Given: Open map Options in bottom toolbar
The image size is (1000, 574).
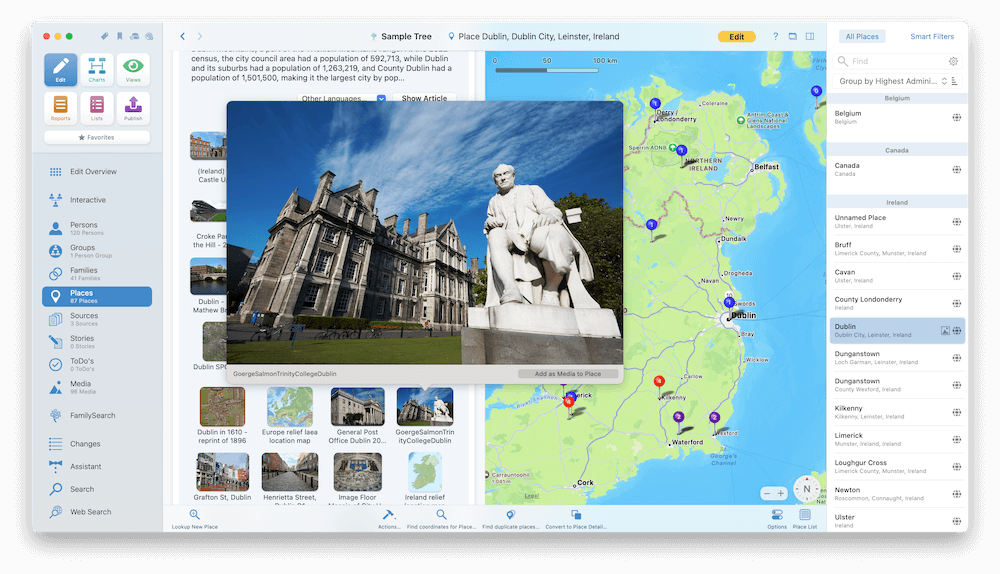Looking at the screenshot, I should pos(777,516).
